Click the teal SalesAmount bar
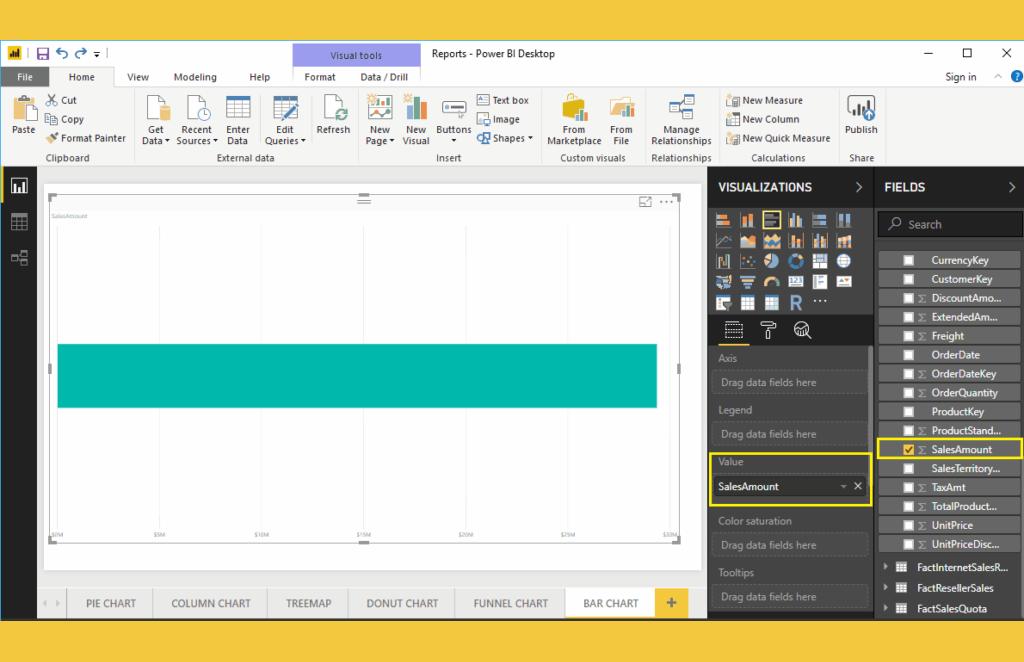The height and width of the screenshot is (662, 1024). [x=357, y=376]
